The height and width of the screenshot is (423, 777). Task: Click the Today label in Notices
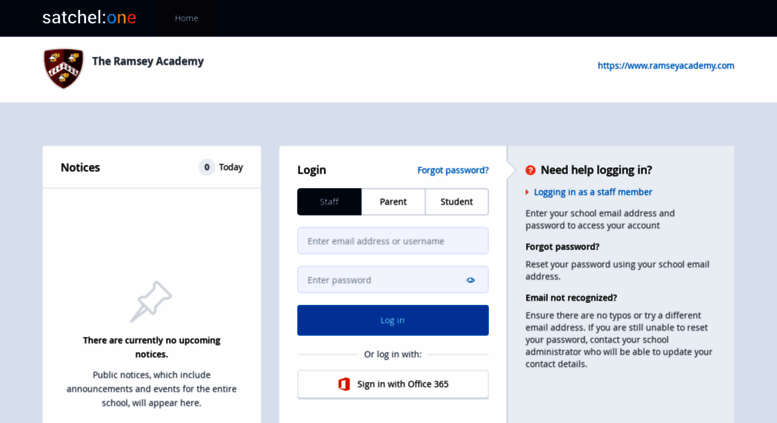tap(231, 167)
